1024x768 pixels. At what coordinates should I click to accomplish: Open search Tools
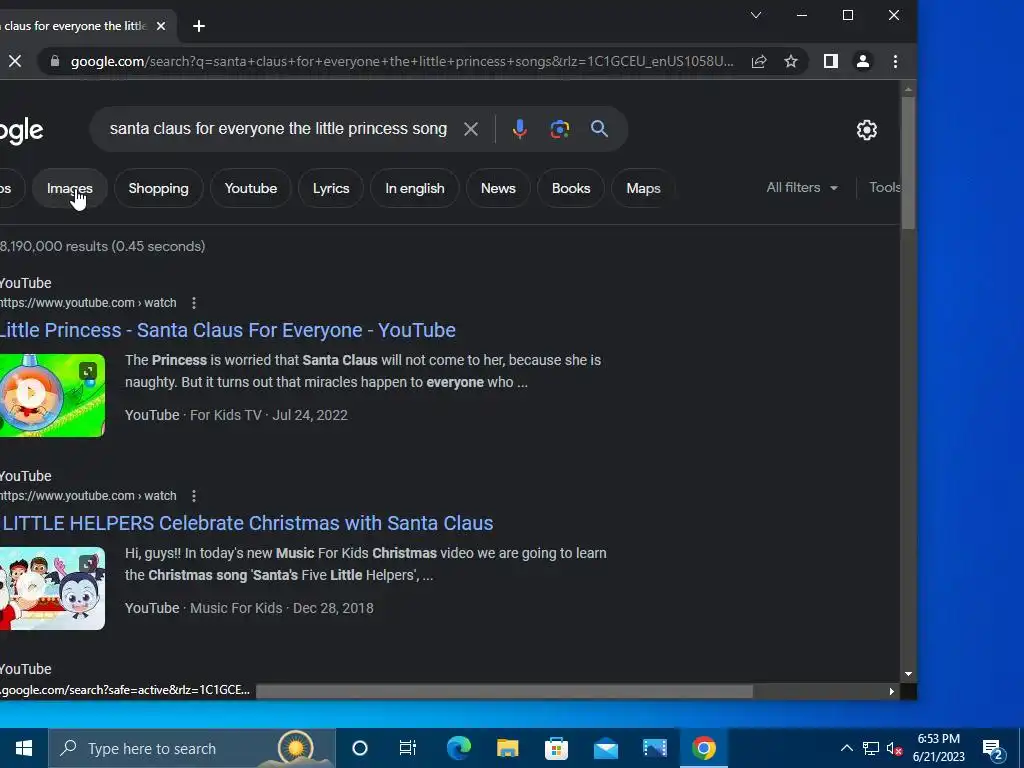click(884, 187)
